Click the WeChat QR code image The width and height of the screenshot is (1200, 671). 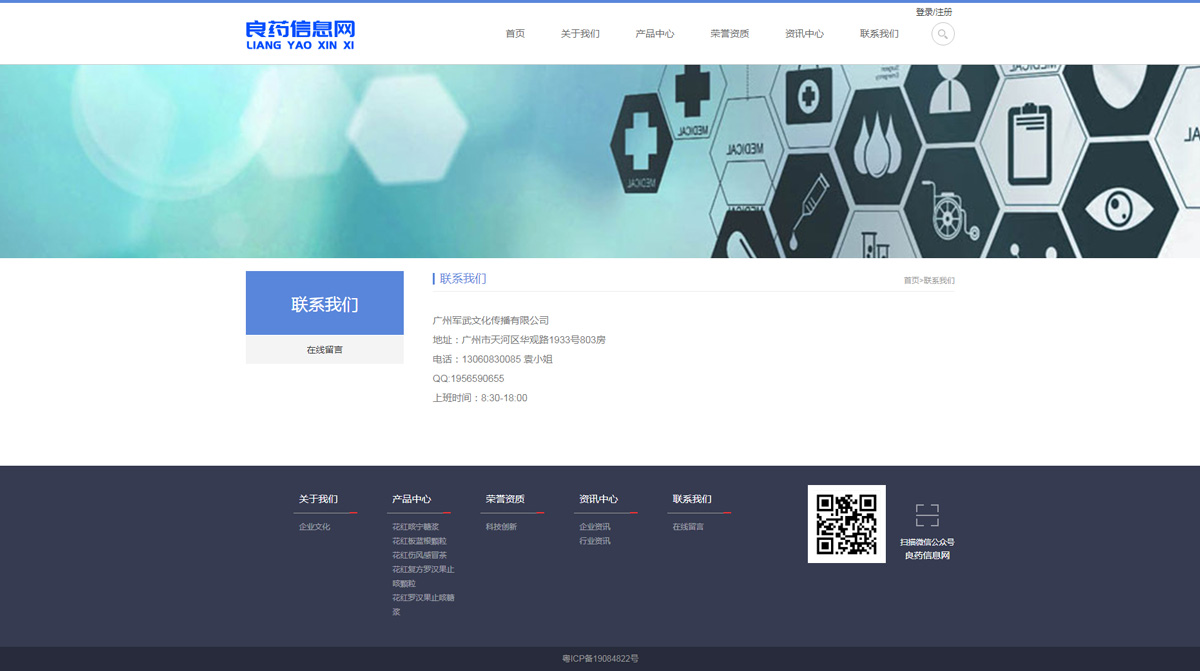[x=846, y=524]
